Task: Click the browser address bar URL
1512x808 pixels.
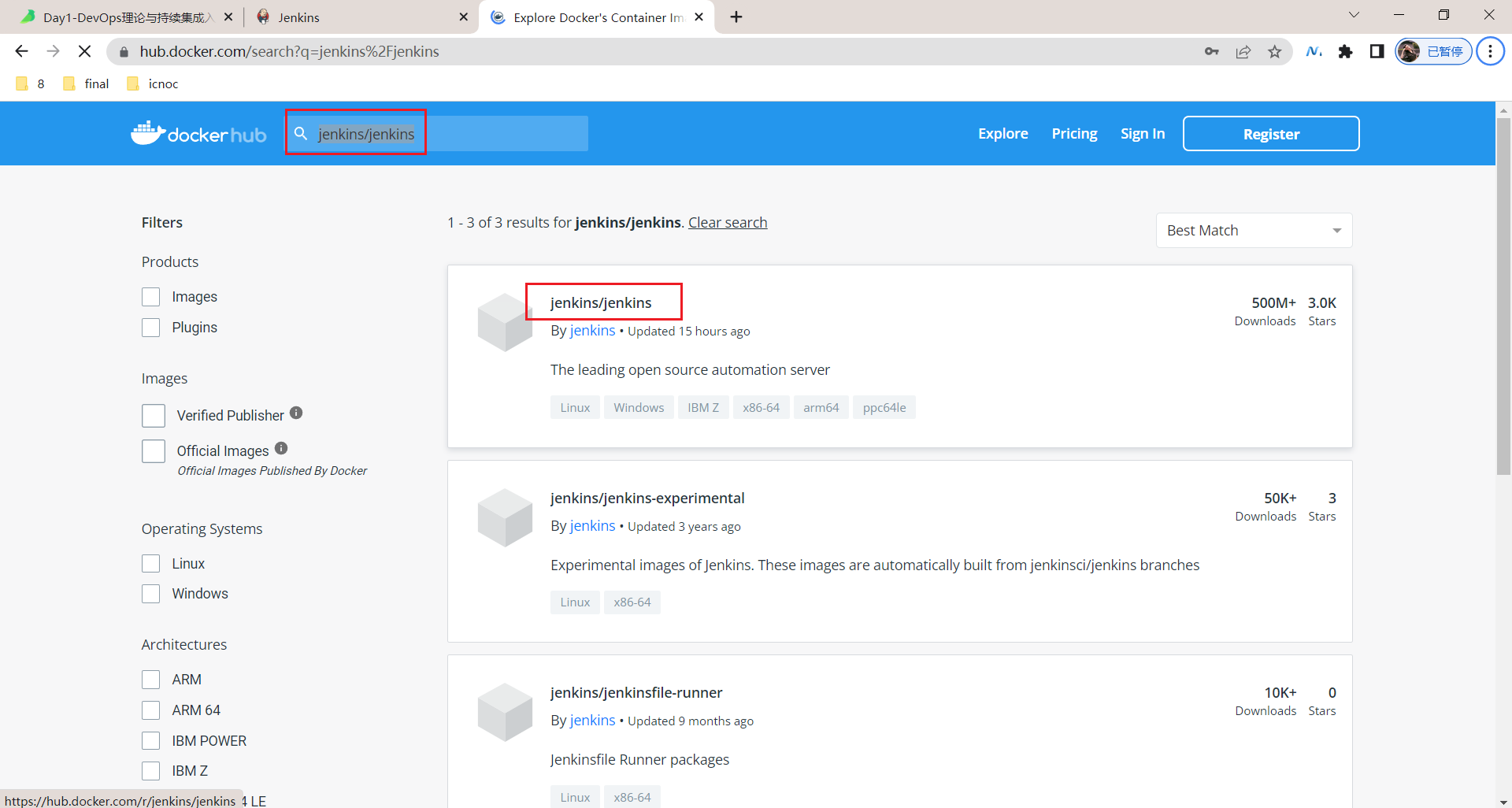Action: pos(289,51)
